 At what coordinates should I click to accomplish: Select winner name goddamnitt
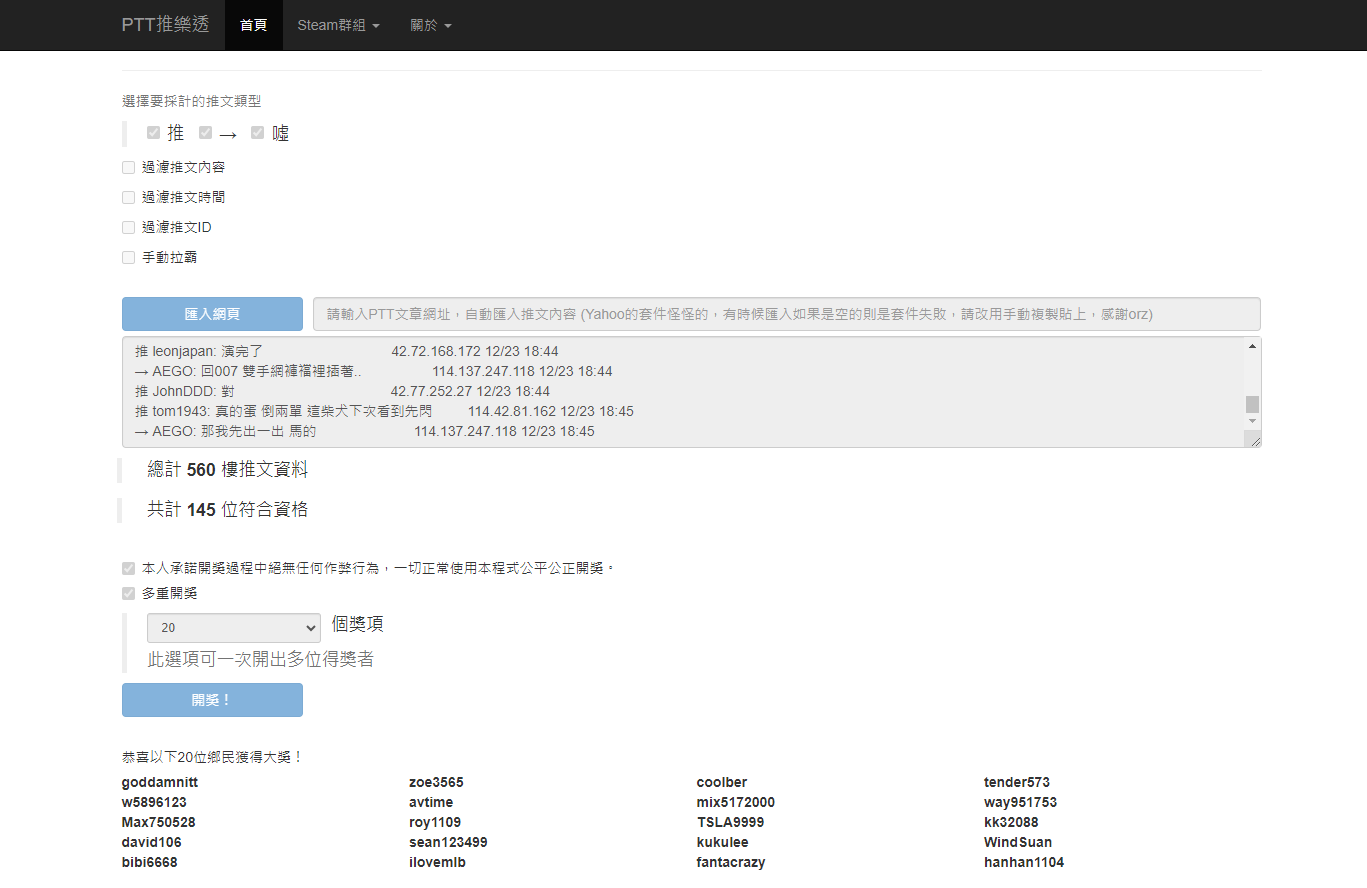[x=160, y=782]
